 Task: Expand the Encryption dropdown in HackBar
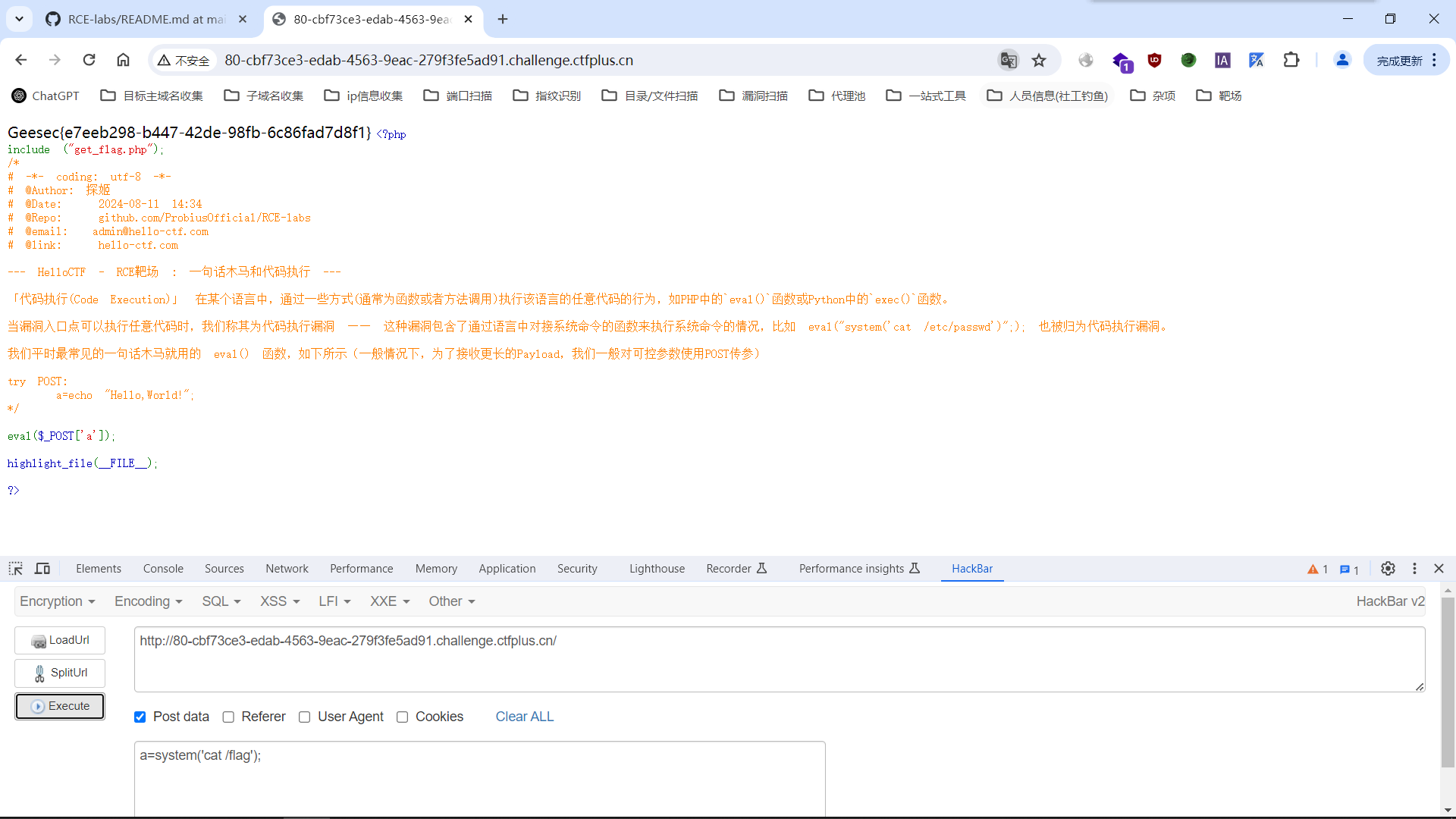58,601
